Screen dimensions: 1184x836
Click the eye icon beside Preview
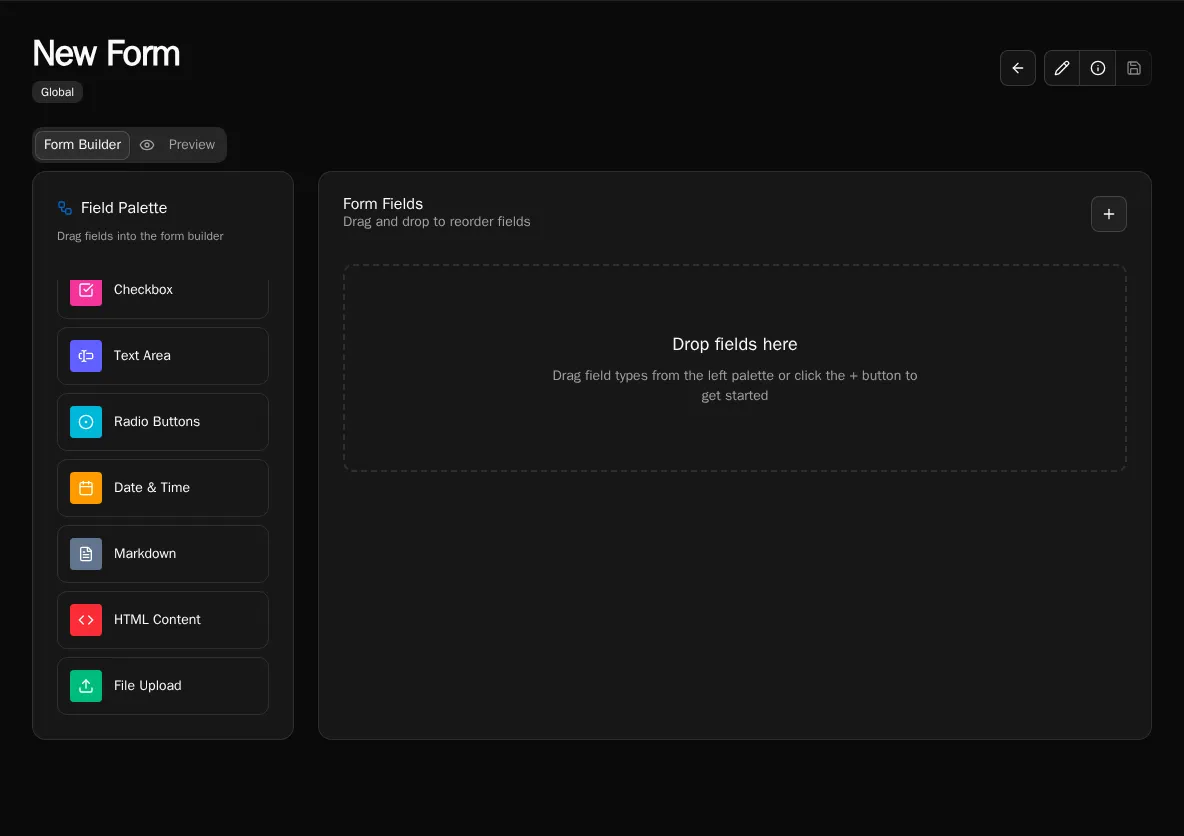click(147, 145)
